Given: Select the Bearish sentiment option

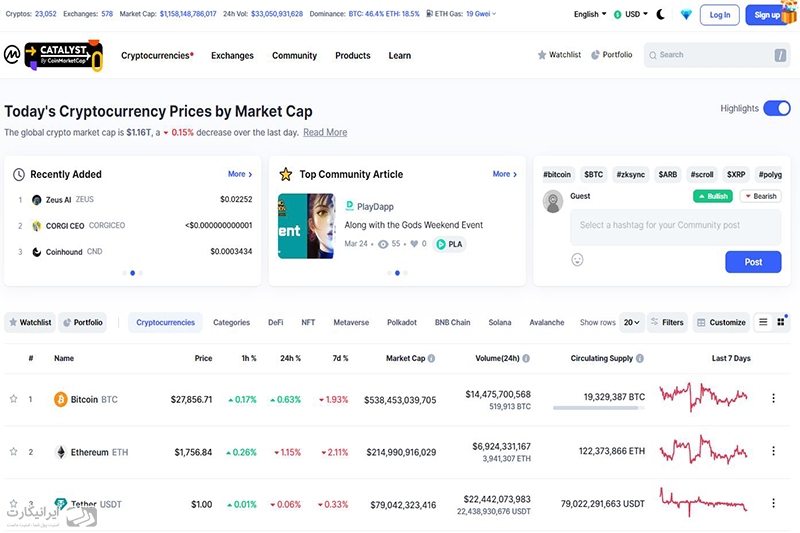Looking at the screenshot, I should pyautogui.click(x=761, y=196).
